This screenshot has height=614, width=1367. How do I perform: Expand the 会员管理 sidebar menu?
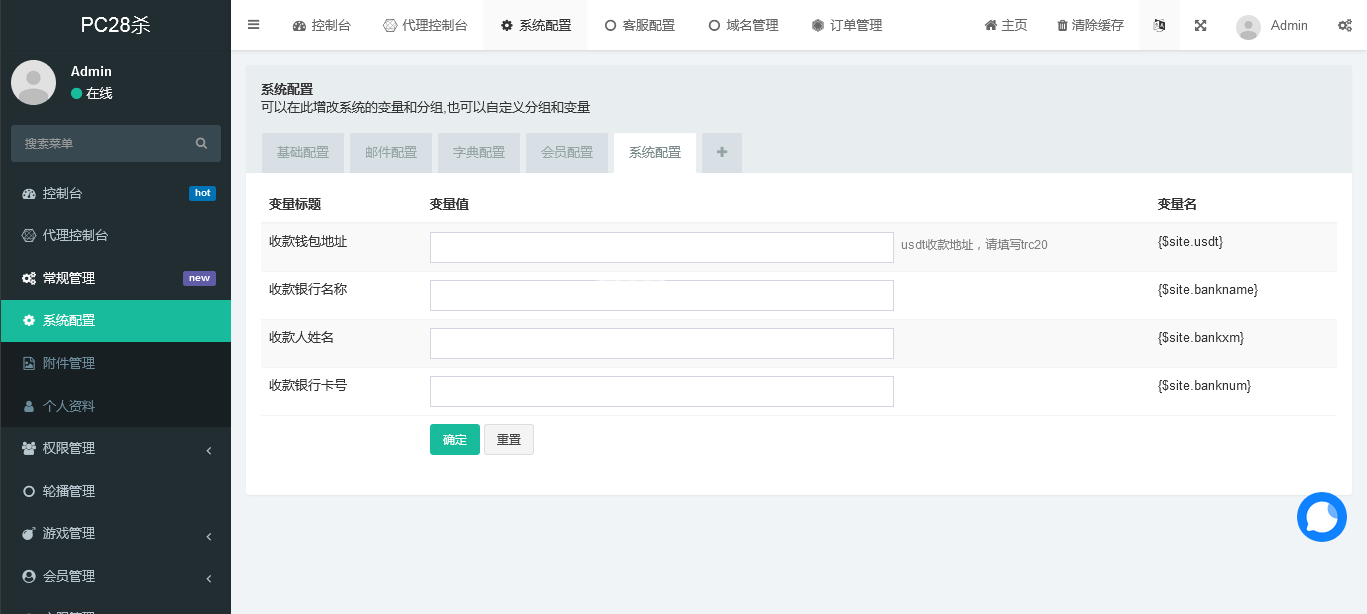(70, 576)
